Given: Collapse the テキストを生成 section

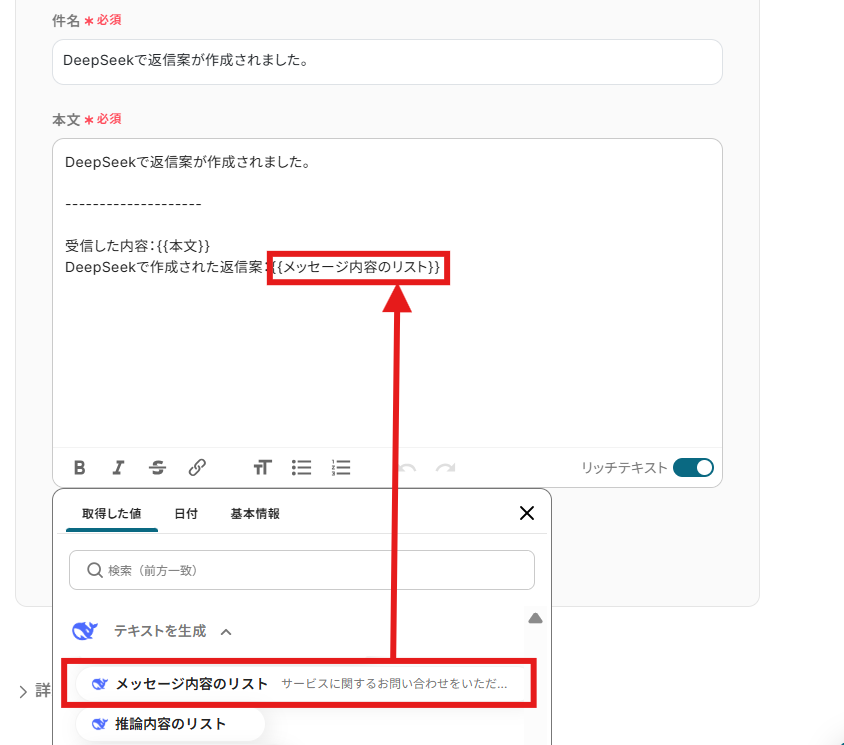Looking at the screenshot, I should tap(226, 632).
